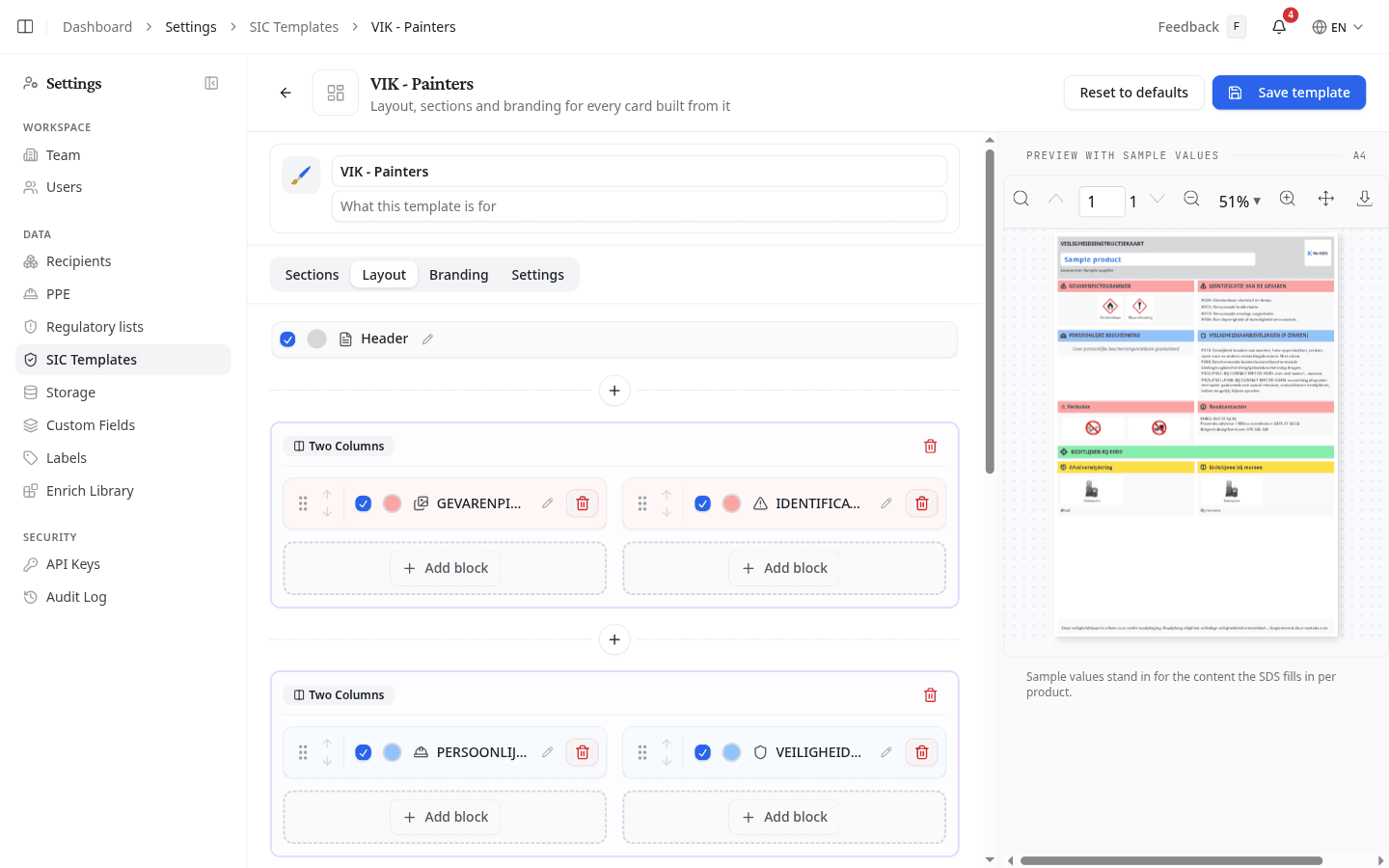Delete the PERSOONLIJ... block
Image resolution: width=1389 pixels, height=868 pixels.
click(583, 752)
